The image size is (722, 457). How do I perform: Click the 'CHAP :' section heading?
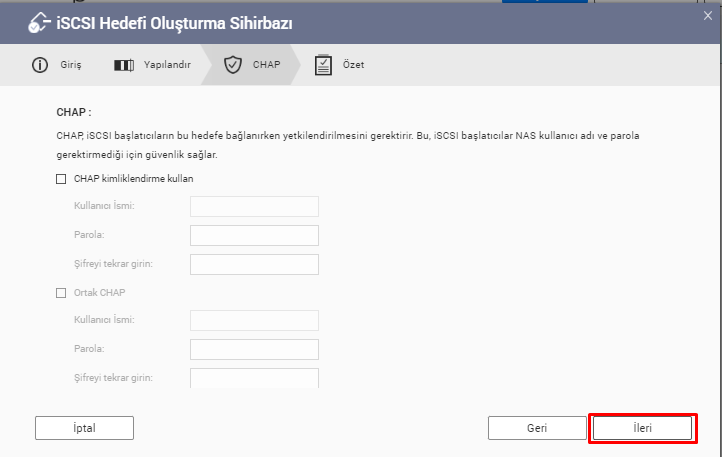[x=74, y=112]
